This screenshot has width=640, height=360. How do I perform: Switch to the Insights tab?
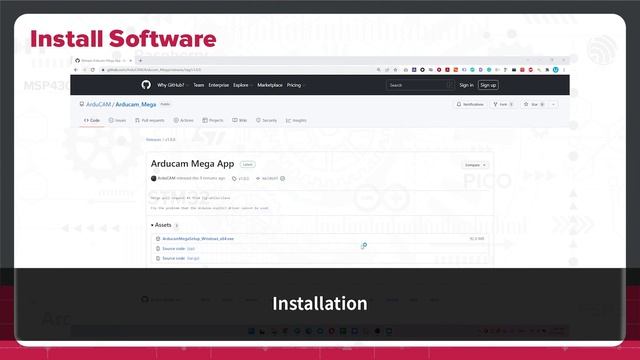(296, 120)
